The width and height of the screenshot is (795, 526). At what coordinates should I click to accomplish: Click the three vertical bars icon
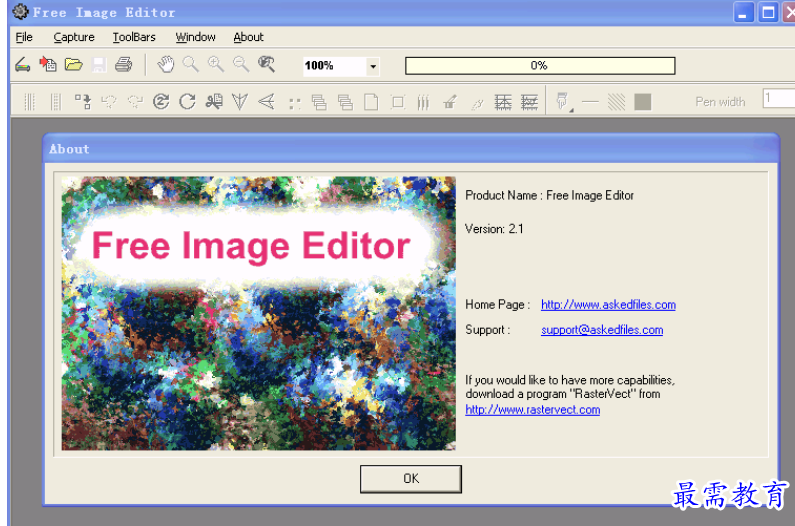coord(423,102)
